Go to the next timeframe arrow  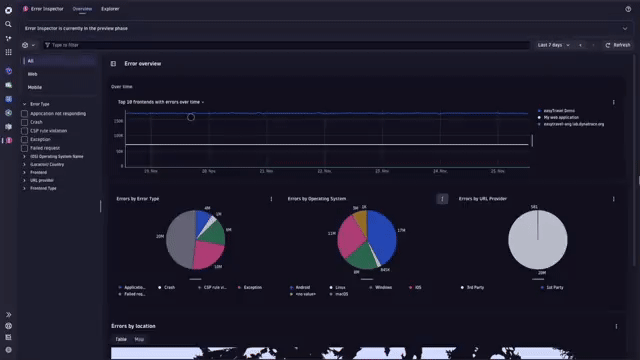point(593,45)
